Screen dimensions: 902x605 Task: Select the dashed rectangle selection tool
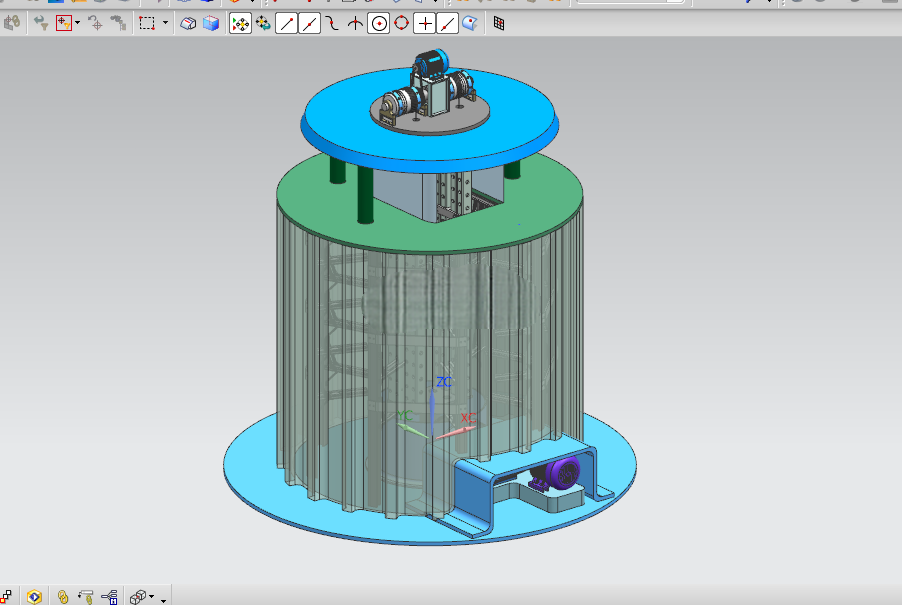click(x=147, y=23)
